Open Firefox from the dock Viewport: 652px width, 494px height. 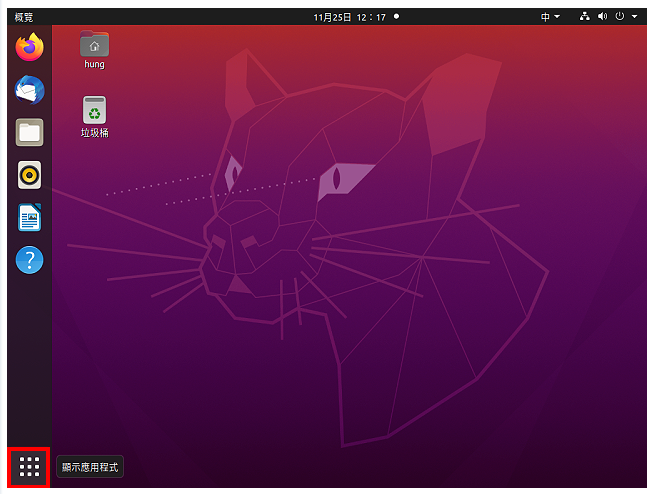pos(29,47)
